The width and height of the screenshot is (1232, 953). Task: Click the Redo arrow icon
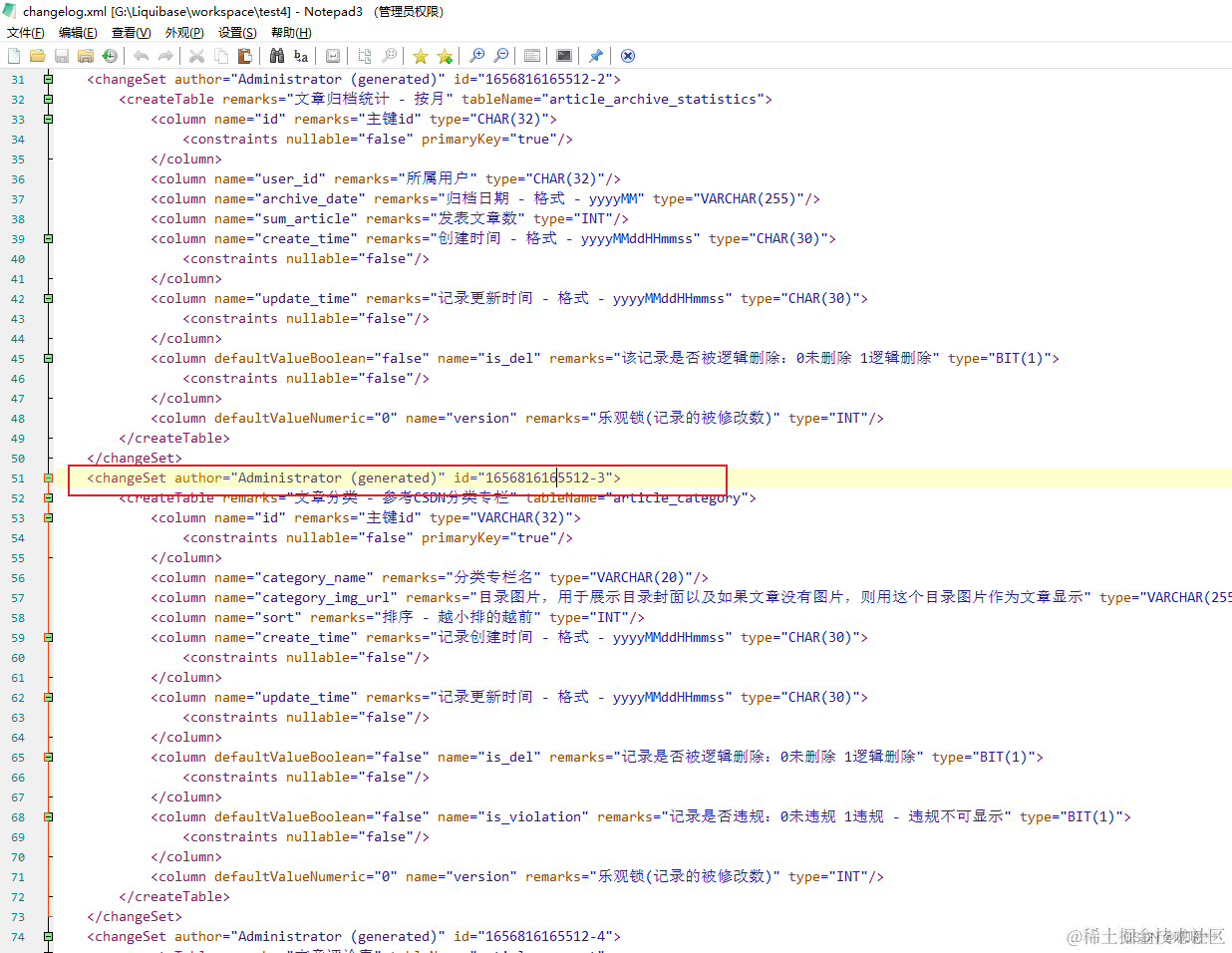(x=165, y=56)
